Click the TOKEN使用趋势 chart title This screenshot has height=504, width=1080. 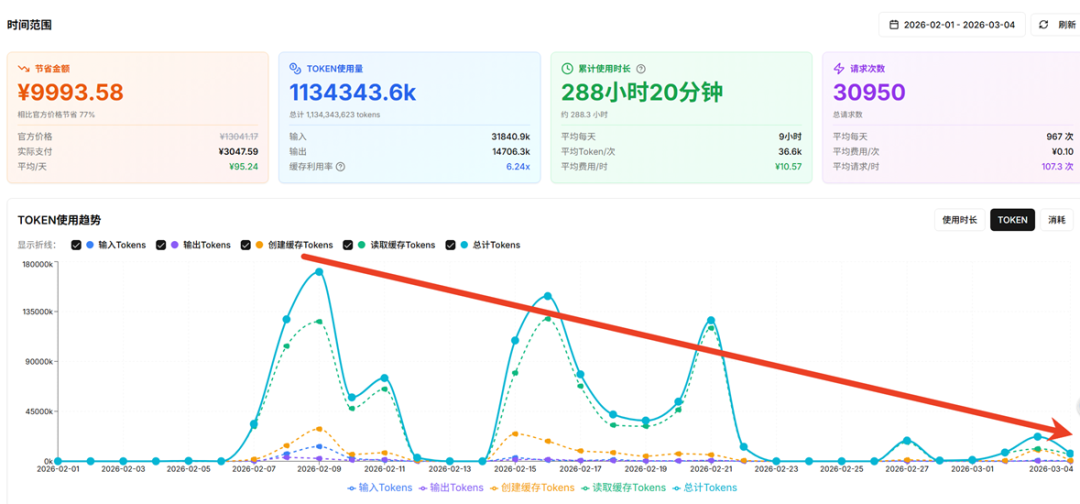click(59, 220)
